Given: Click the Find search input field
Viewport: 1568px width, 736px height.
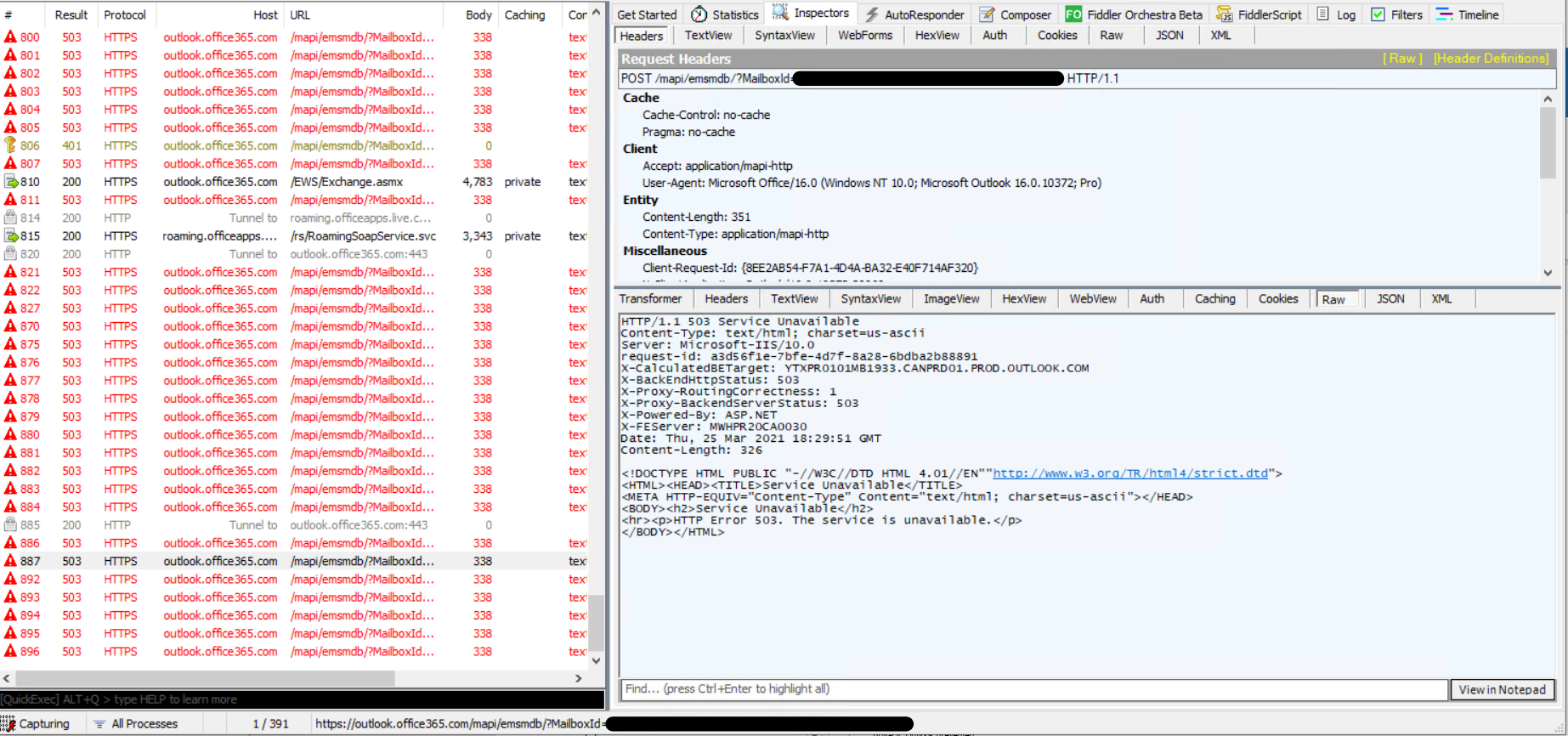Looking at the screenshot, I should coord(1034,689).
